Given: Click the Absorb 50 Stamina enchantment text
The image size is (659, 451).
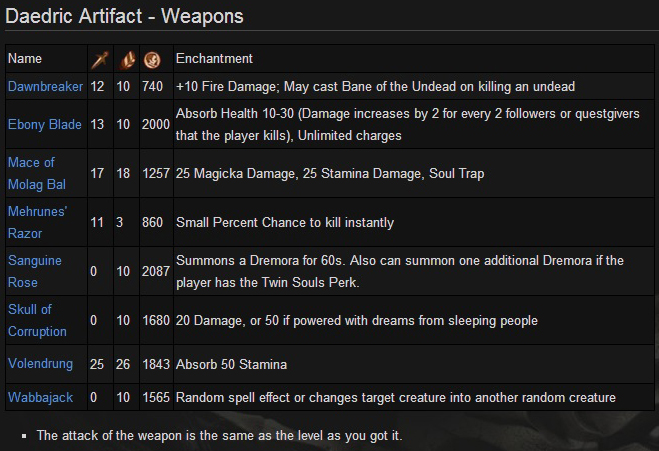Looking at the screenshot, I should [233, 362].
